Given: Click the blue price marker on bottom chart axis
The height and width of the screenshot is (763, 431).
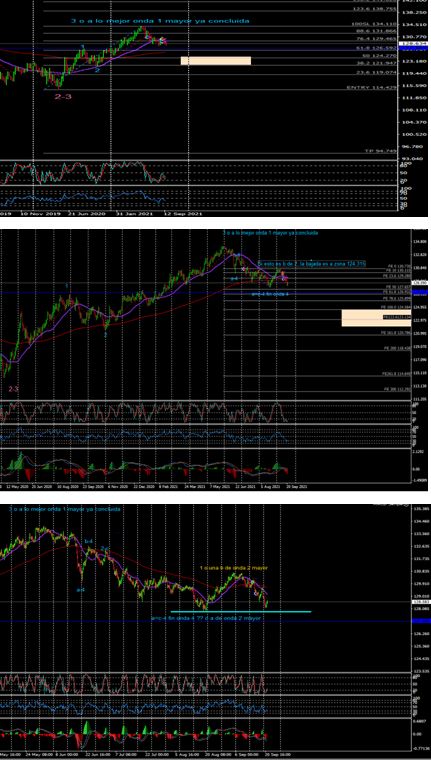Looking at the screenshot, I should coord(419,621).
